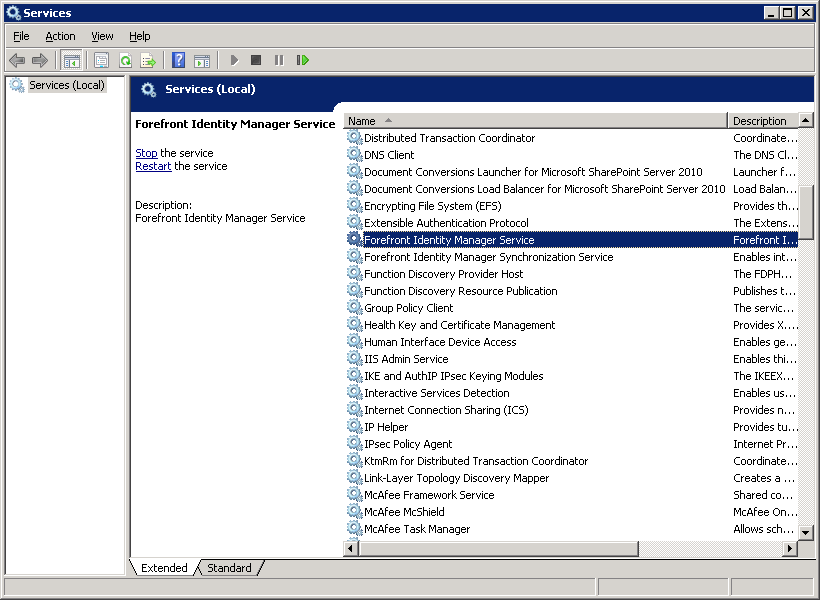Sort by the Name column header
Screen dimensions: 820x600
point(535,121)
